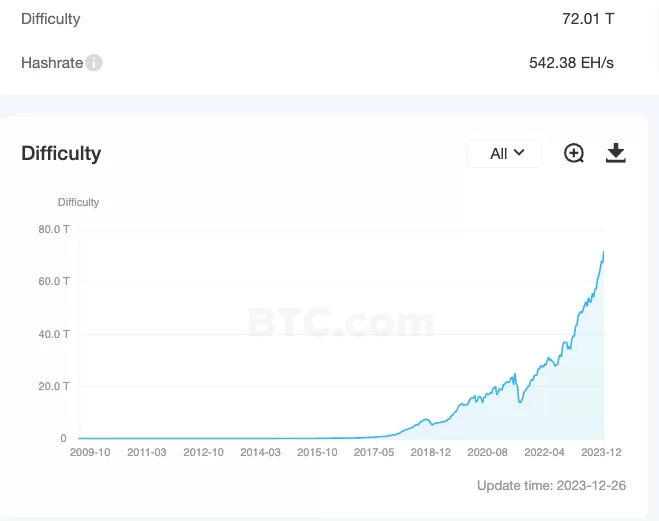Open the All time-range dropdown
659x521 pixels.
point(505,153)
